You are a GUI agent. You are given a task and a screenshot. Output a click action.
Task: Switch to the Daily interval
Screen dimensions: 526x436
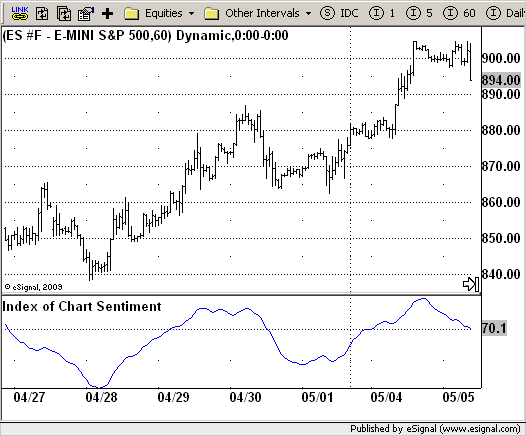pyautogui.click(x=506, y=13)
